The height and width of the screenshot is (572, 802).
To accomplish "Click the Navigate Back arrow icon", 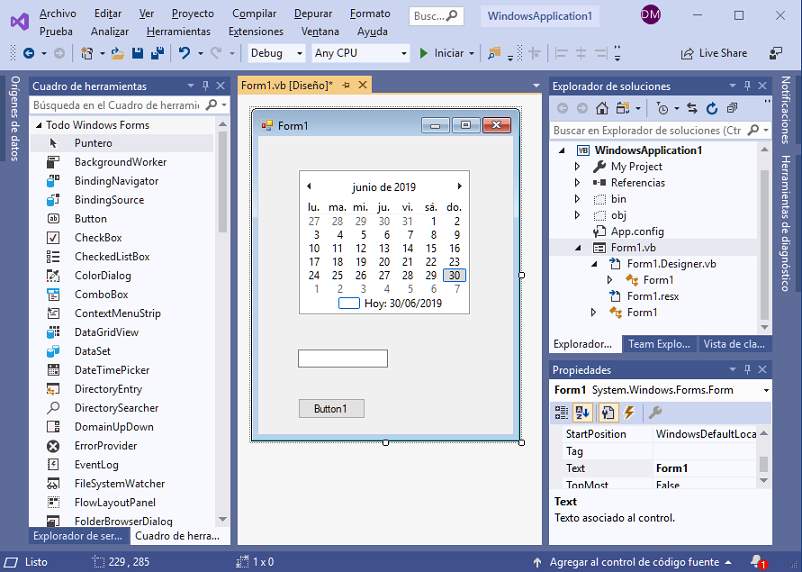I will pyautogui.click(x=29, y=53).
